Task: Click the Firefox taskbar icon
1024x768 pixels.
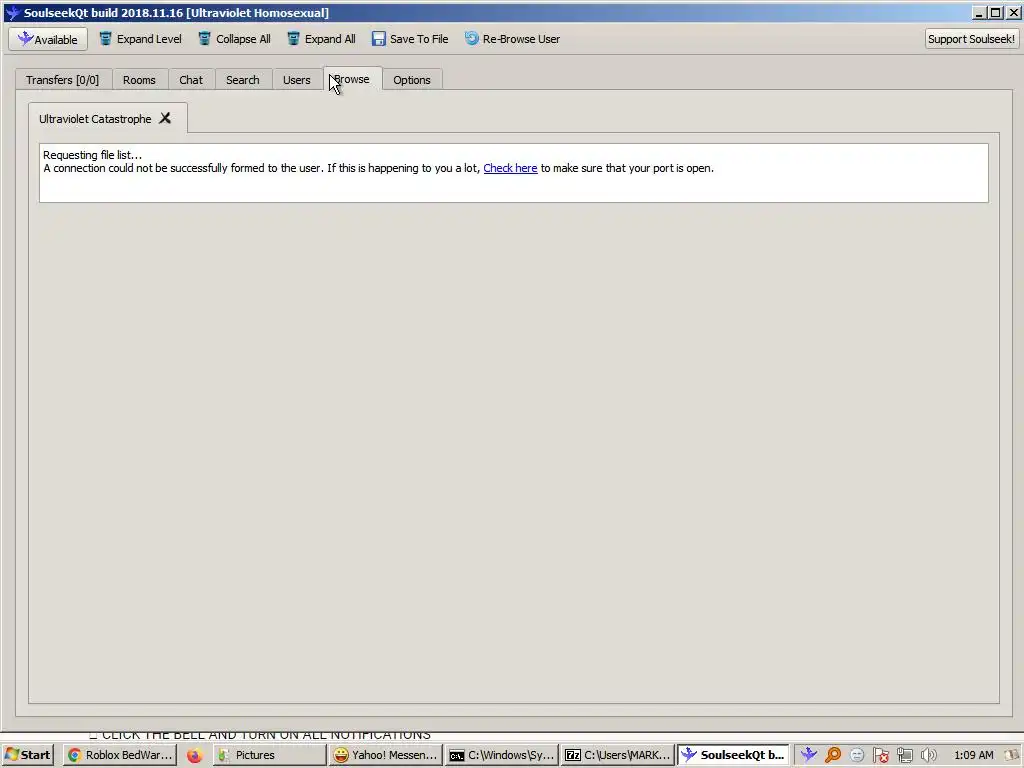Action: 194,755
